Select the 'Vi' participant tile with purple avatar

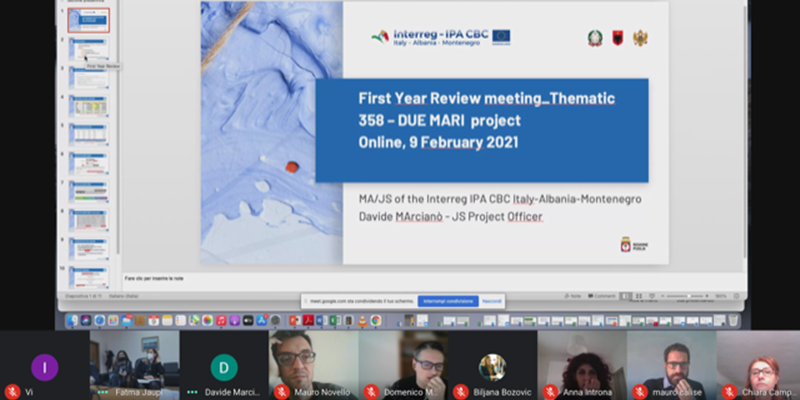tap(45, 365)
